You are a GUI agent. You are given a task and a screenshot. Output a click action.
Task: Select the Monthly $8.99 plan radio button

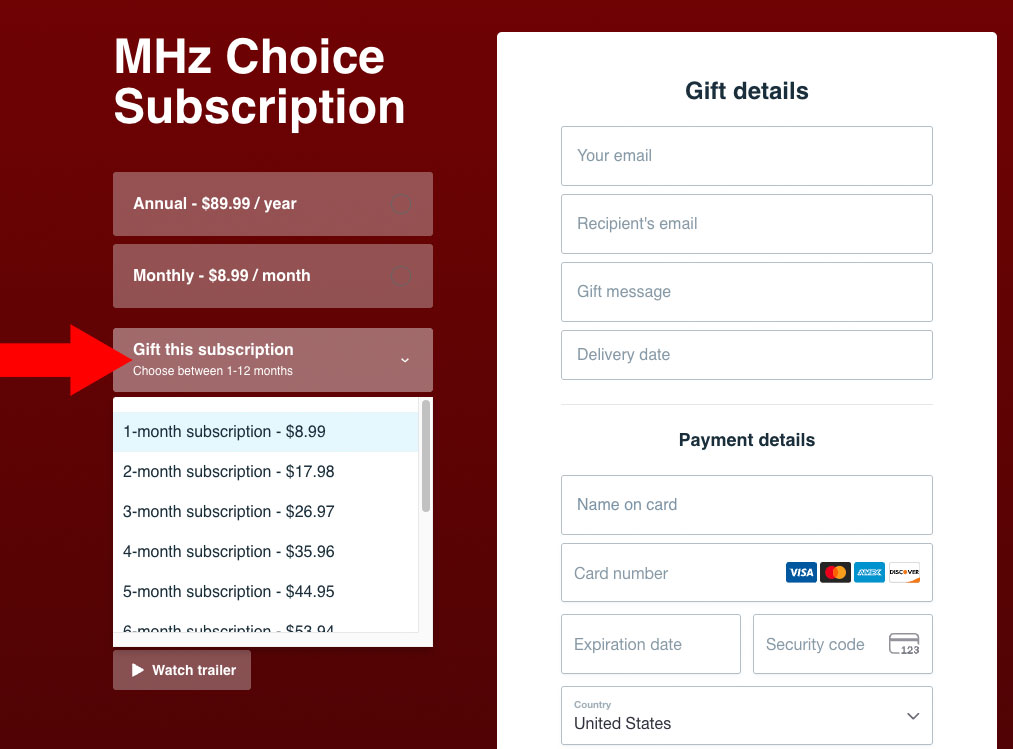coord(401,276)
